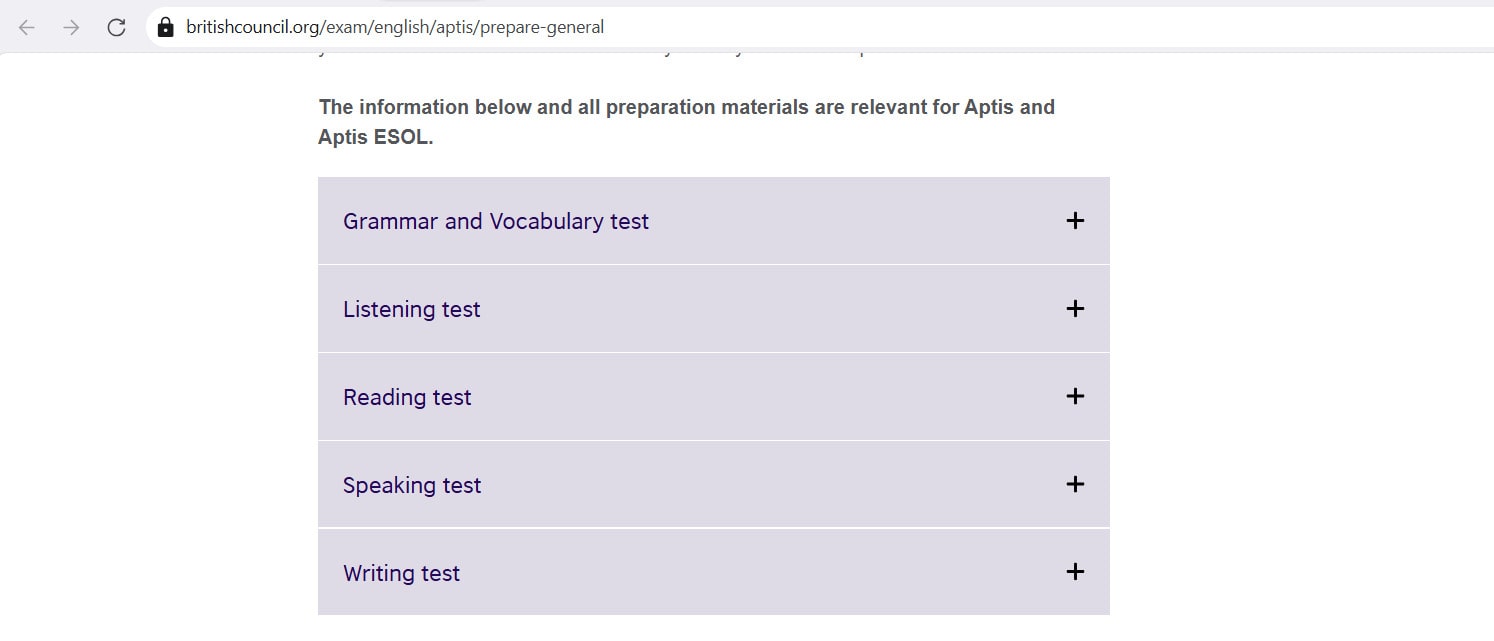Click empty space inside the Writing test panel
Image resolution: width=1494 pixels, height=641 pixels.
pos(760,573)
